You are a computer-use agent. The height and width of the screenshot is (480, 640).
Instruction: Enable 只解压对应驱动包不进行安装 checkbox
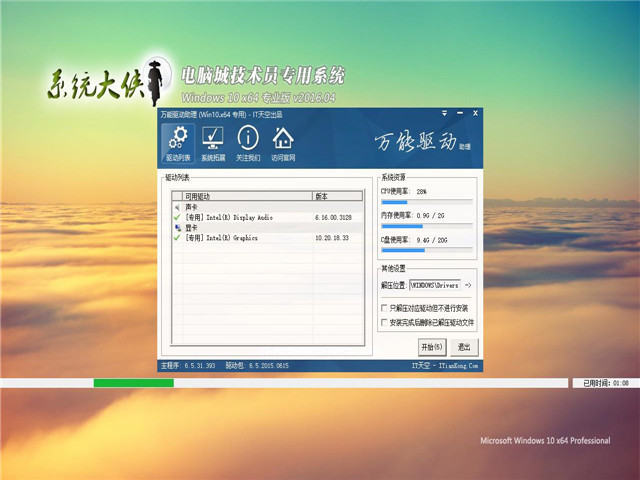pos(385,308)
